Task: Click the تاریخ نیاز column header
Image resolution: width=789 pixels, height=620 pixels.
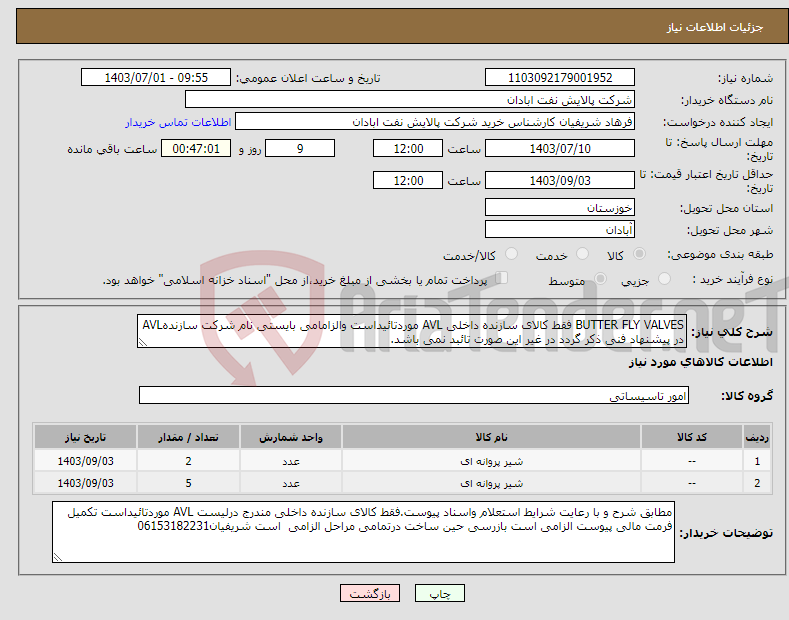Action: coord(86,437)
